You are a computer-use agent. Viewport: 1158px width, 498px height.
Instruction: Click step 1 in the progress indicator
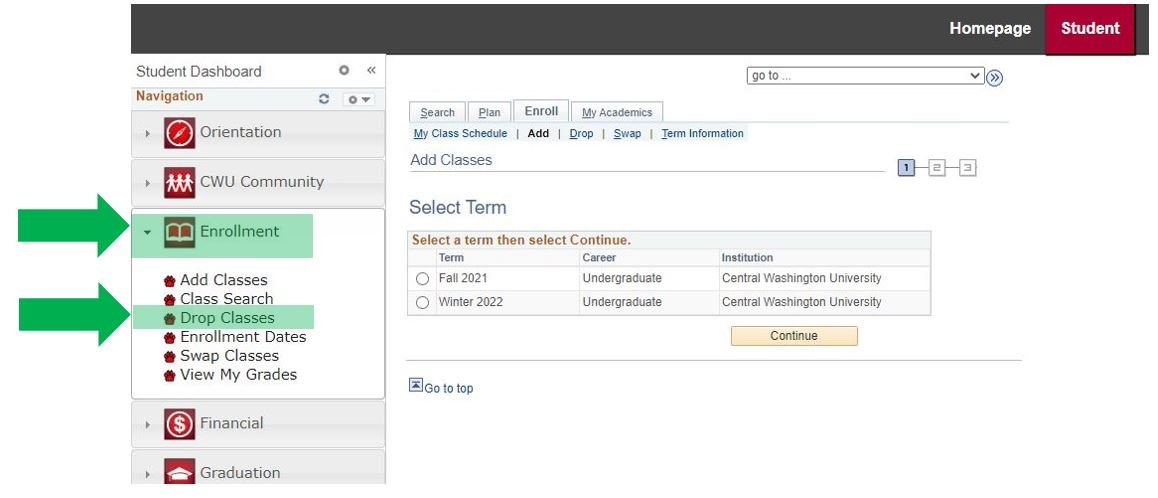906,168
